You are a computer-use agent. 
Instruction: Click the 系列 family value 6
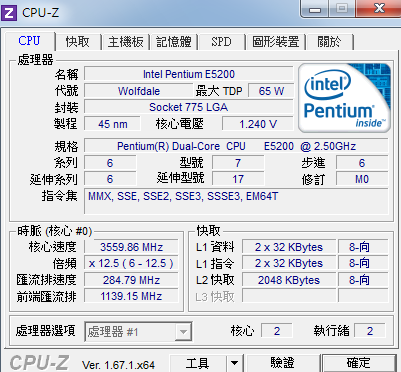(110, 163)
